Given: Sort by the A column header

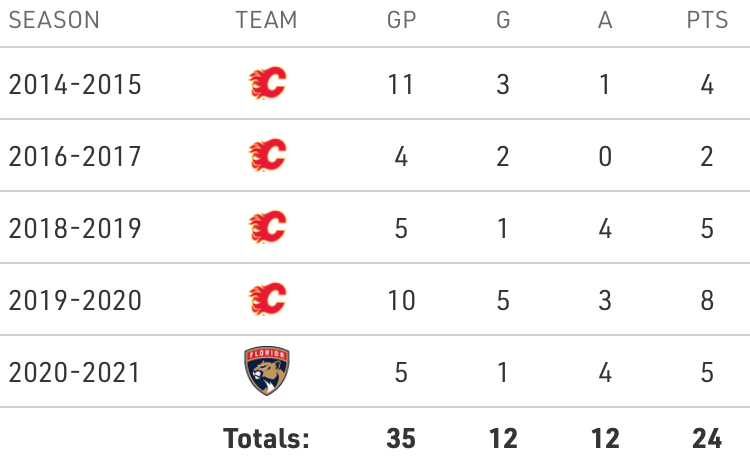Looking at the screenshot, I should point(605,20).
